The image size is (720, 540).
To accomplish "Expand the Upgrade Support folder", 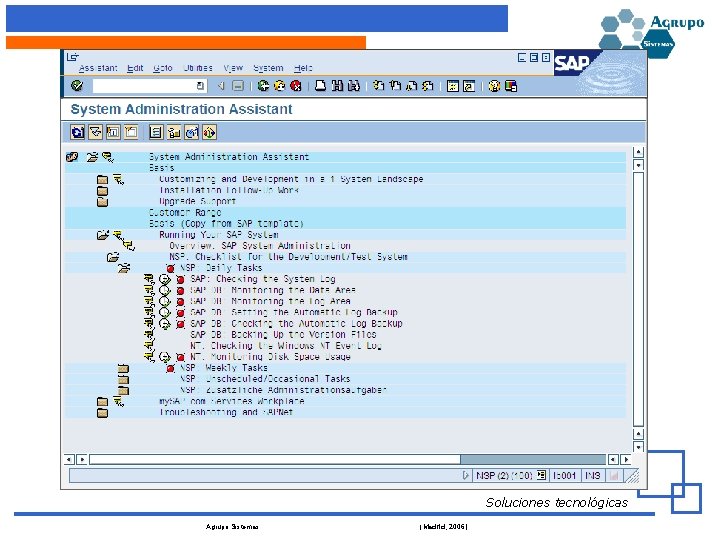I will point(102,202).
